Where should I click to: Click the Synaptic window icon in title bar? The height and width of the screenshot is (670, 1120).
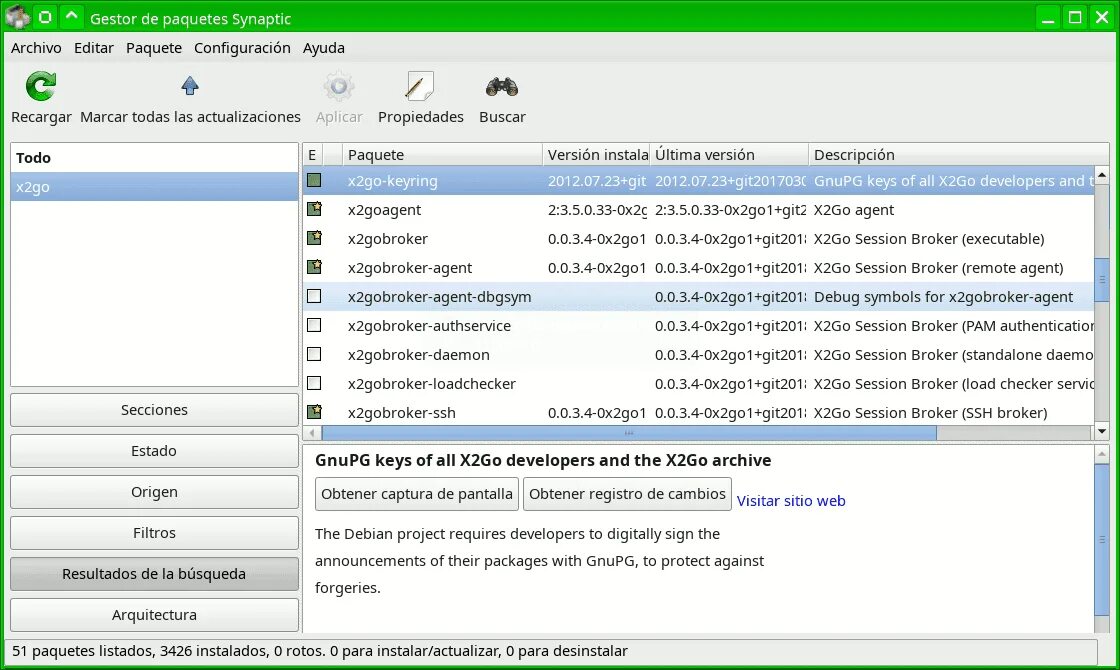tap(17, 17)
